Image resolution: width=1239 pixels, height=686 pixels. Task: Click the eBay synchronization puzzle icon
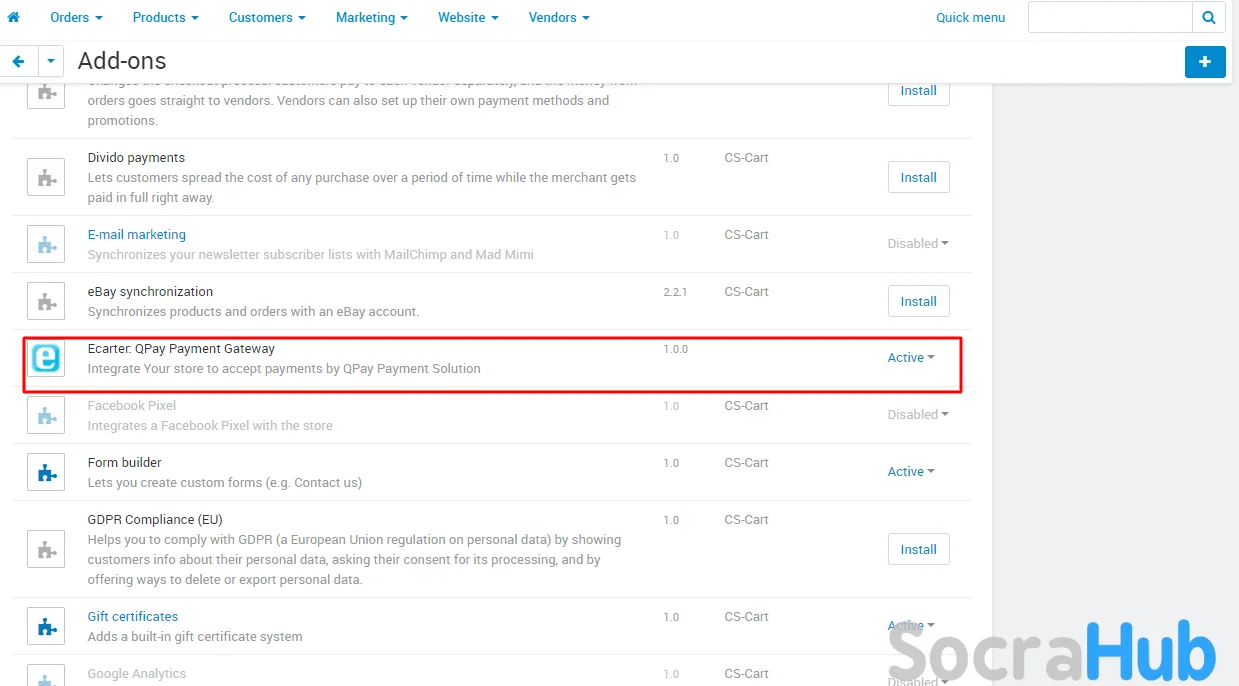point(46,301)
